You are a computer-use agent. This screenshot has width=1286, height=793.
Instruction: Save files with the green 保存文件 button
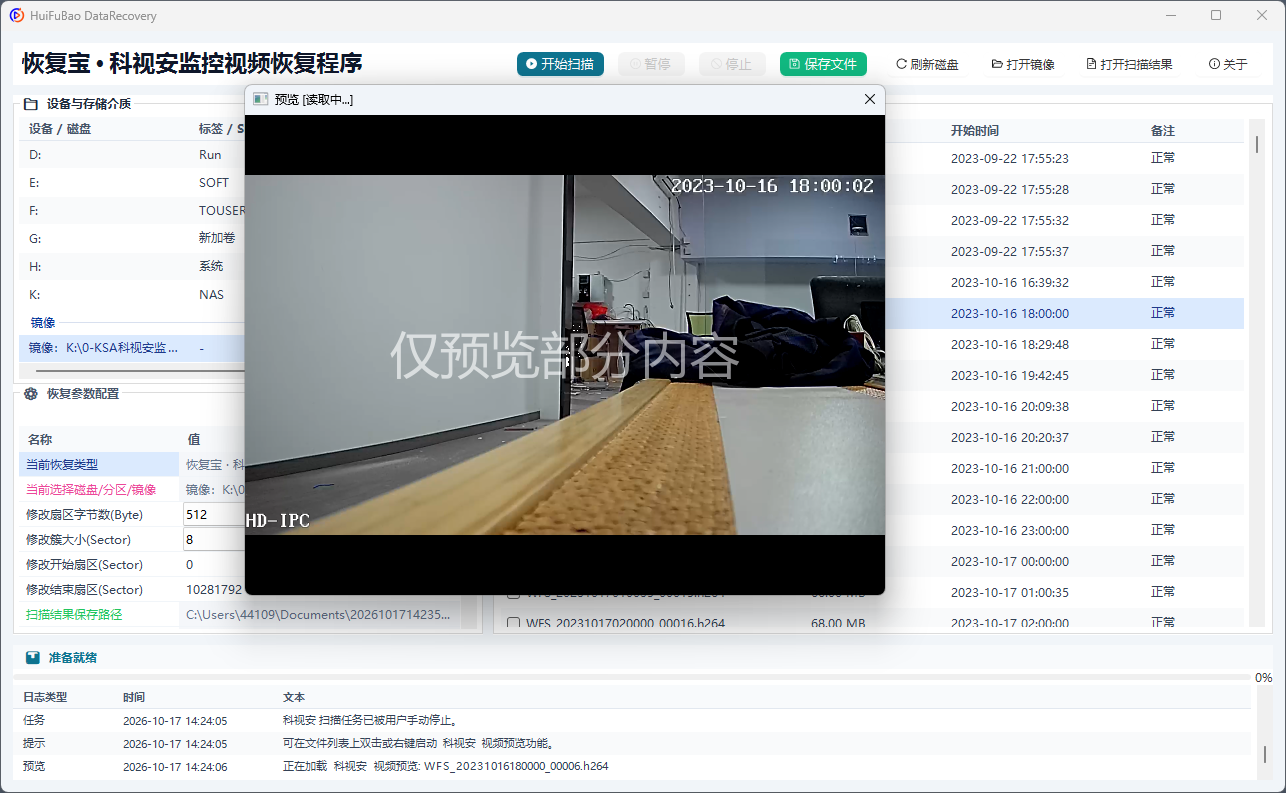823,64
